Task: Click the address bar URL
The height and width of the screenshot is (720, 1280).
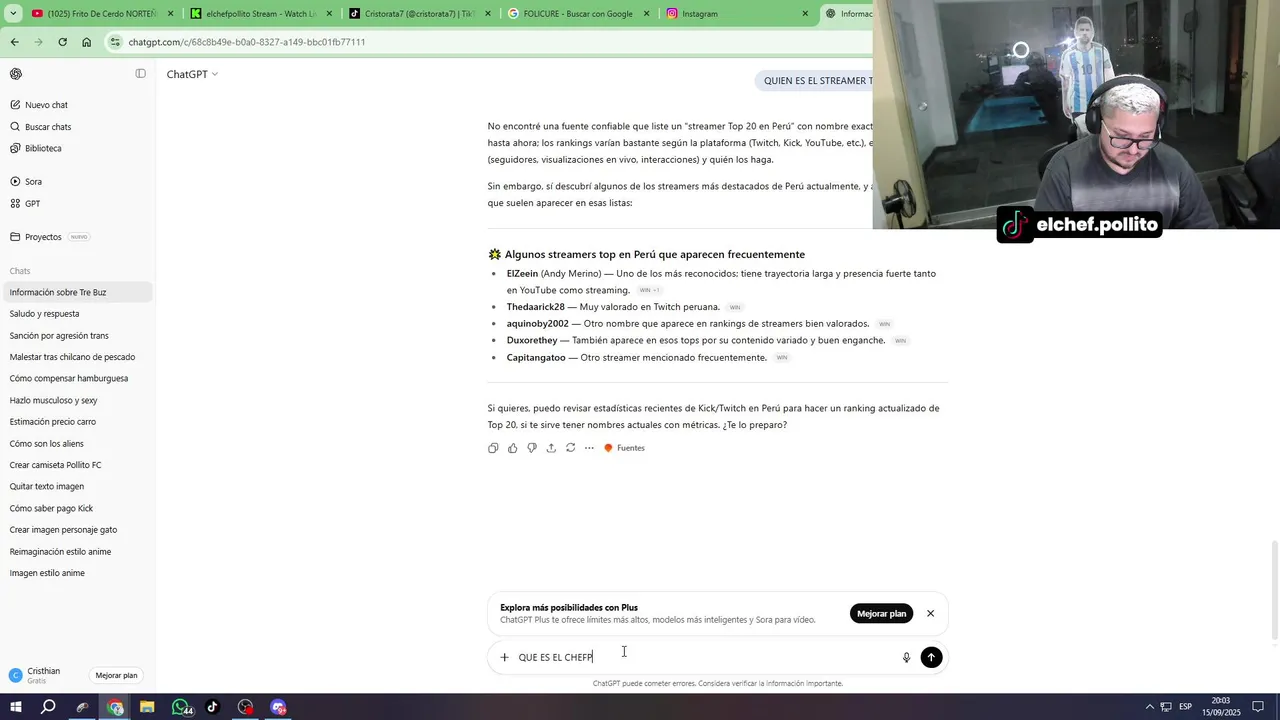Action: tap(247, 42)
